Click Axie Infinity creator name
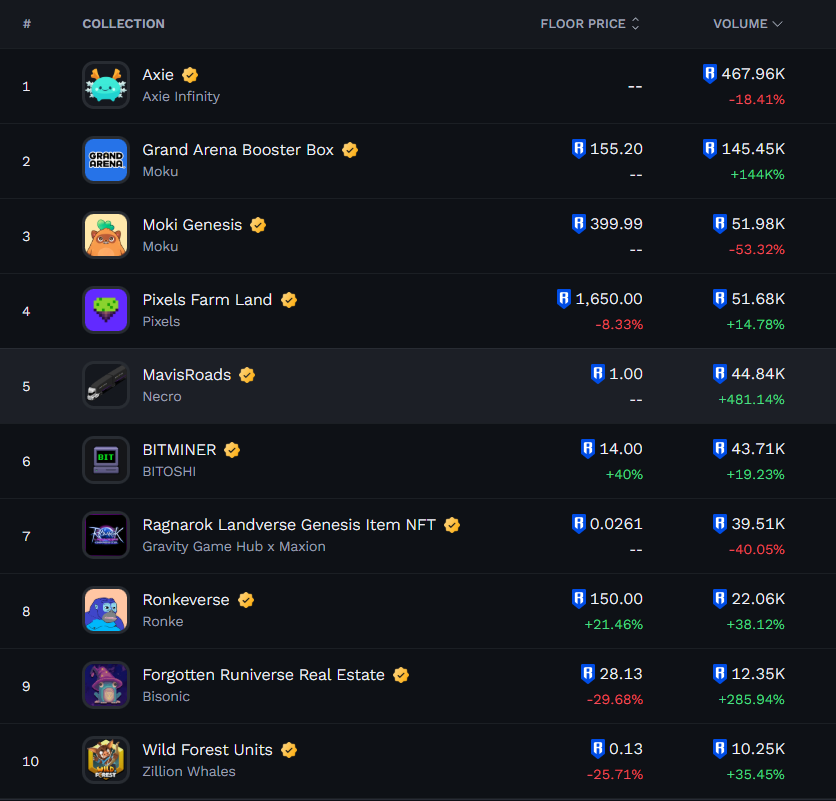The image size is (836, 801). tap(181, 97)
